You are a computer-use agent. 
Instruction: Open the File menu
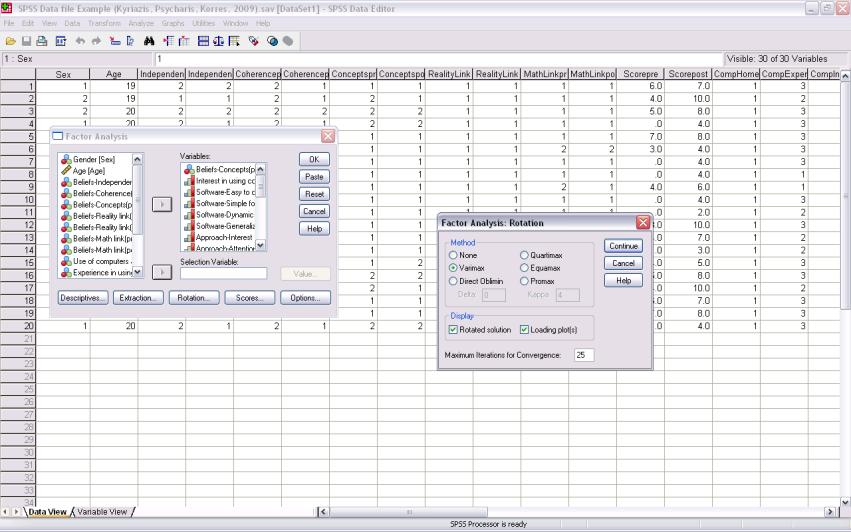point(9,23)
